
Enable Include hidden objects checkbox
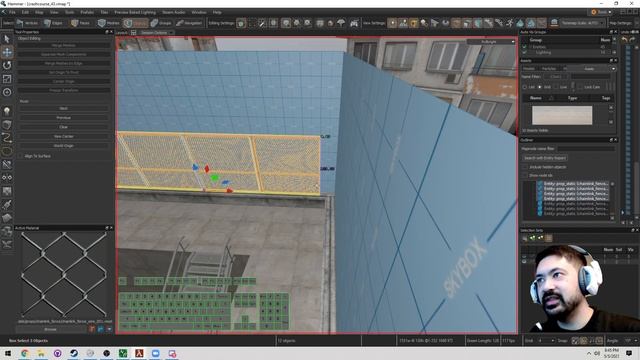(525, 167)
